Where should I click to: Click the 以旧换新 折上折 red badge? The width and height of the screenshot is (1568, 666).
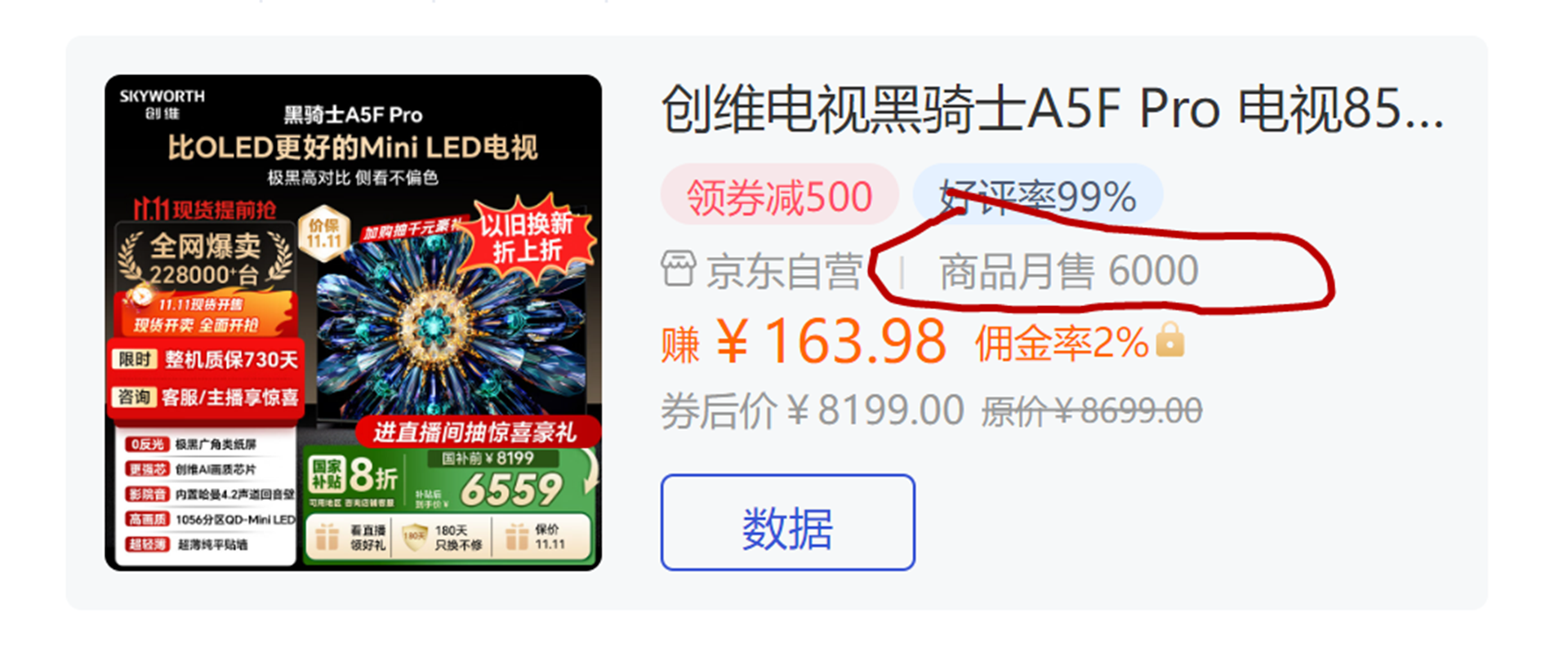(527, 237)
